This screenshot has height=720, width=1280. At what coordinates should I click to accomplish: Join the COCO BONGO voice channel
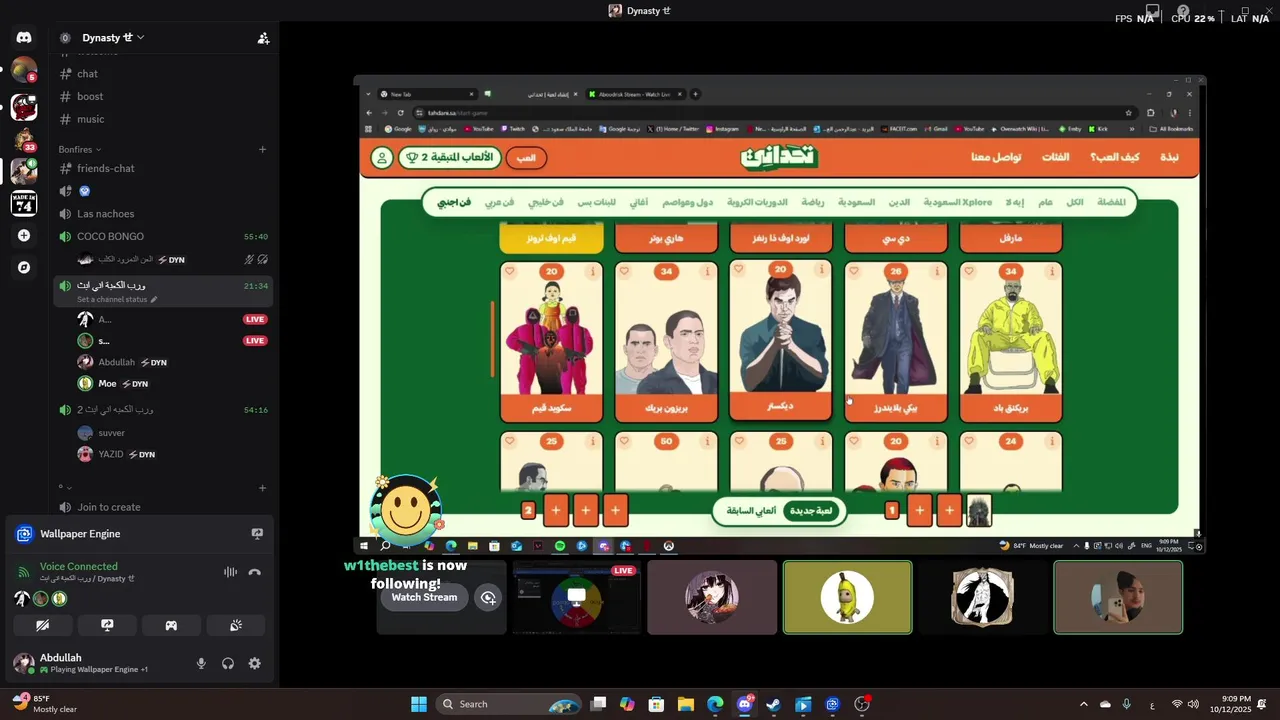click(x=164, y=237)
